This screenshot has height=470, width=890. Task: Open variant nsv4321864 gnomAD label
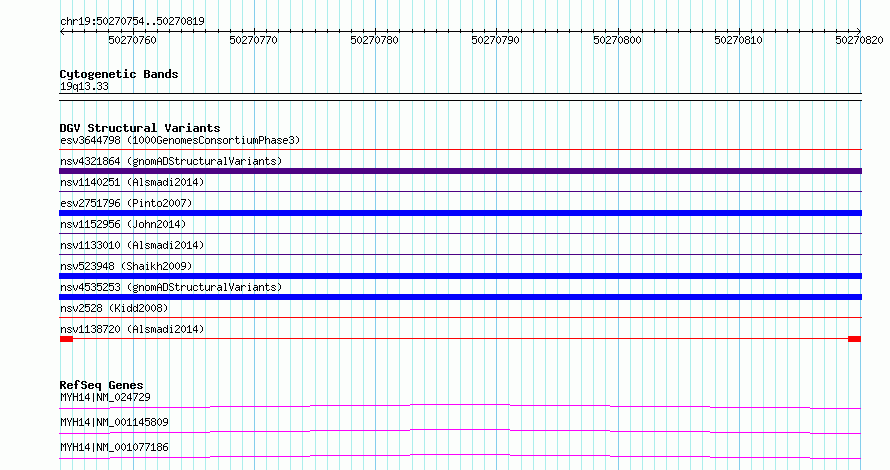[x=171, y=161]
